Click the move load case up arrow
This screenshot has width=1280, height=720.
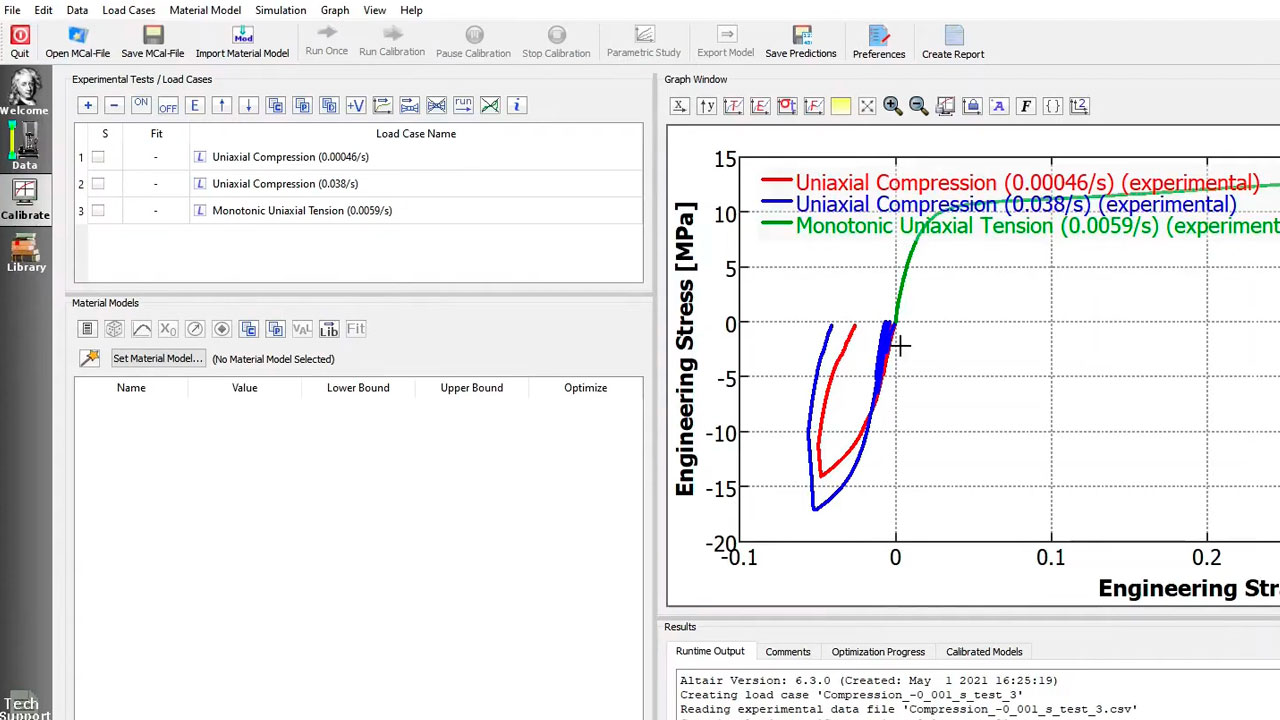click(222, 106)
